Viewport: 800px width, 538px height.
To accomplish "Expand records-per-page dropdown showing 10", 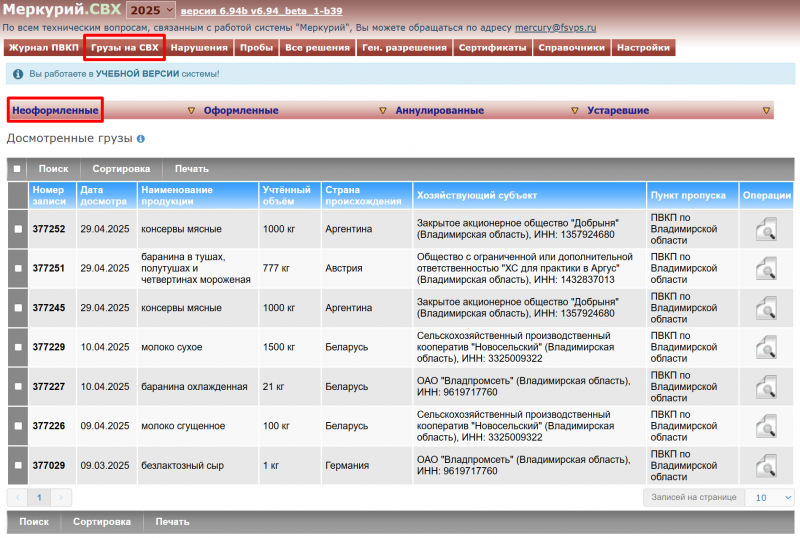I will pyautogui.click(x=773, y=497).
